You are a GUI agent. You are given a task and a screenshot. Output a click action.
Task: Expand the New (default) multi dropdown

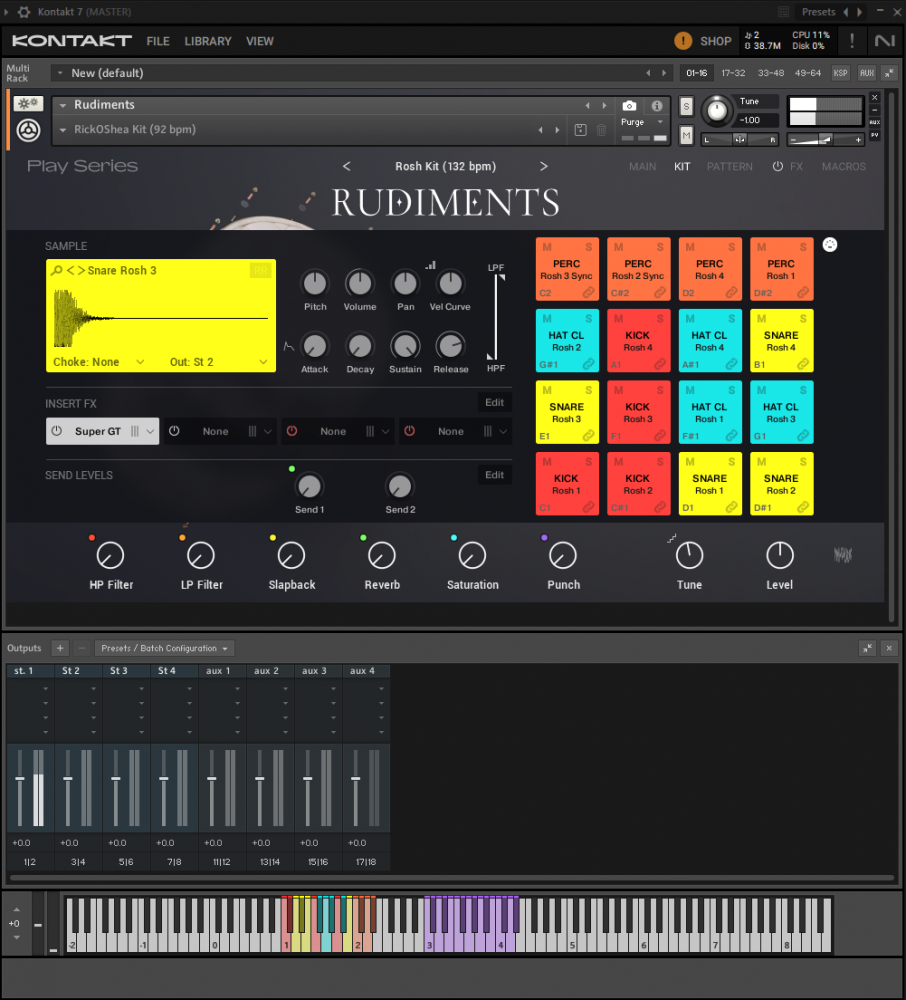(60, 73)
